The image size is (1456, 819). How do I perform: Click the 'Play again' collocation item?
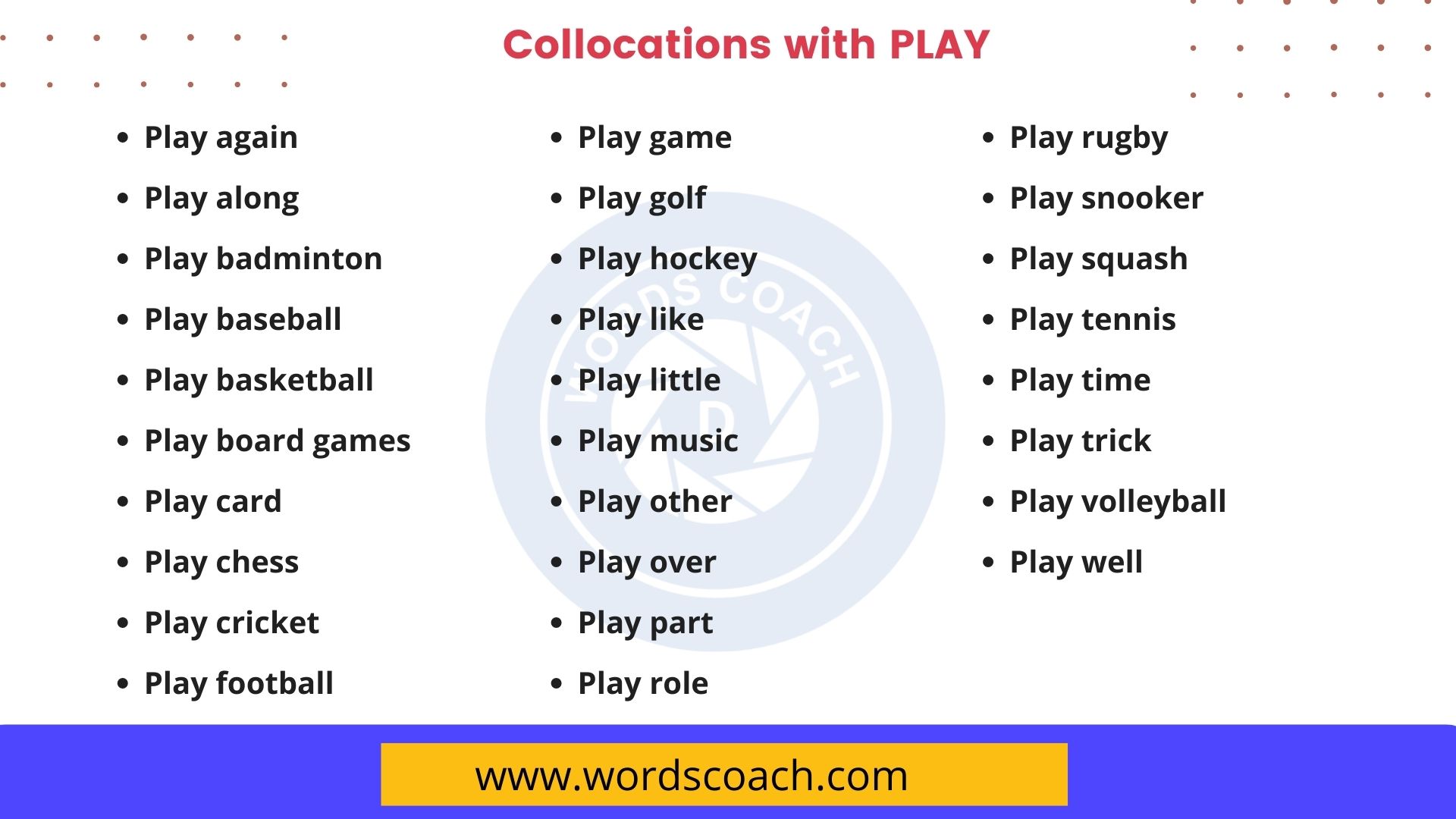pos(222,136)
